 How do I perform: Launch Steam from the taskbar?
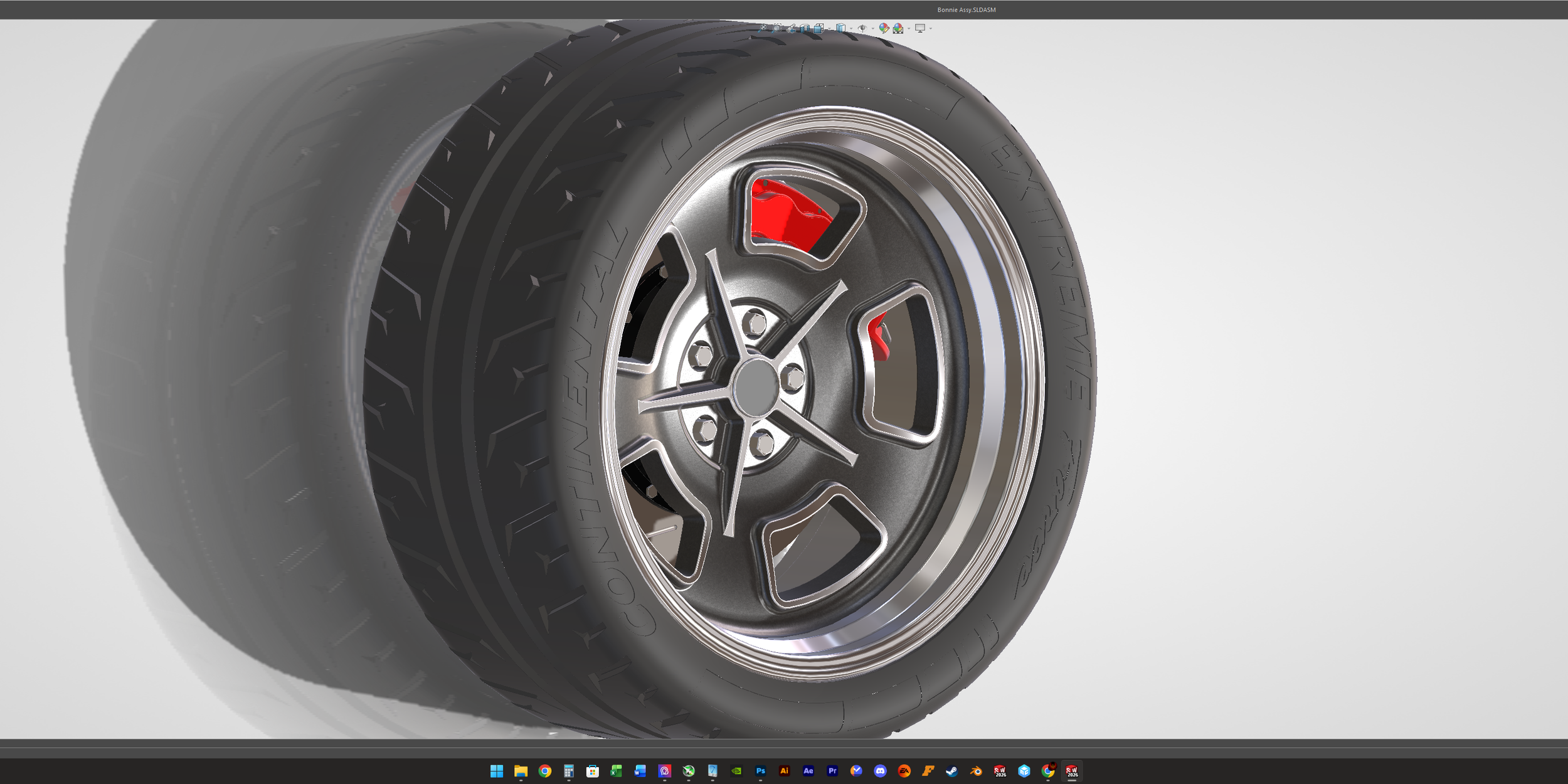[x=952, y=771]
